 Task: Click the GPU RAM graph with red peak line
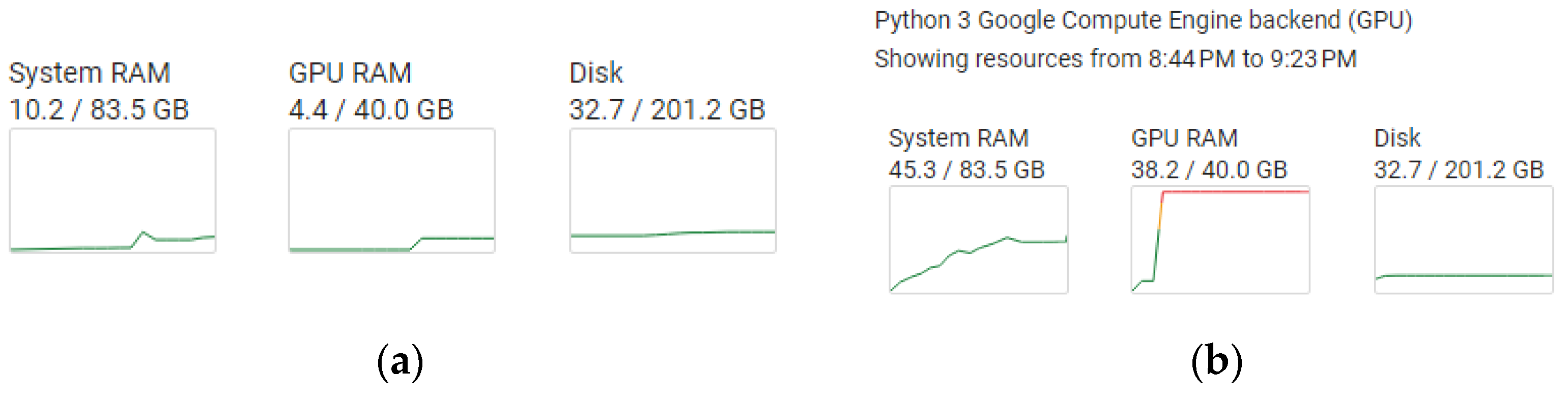point(1220,240)
